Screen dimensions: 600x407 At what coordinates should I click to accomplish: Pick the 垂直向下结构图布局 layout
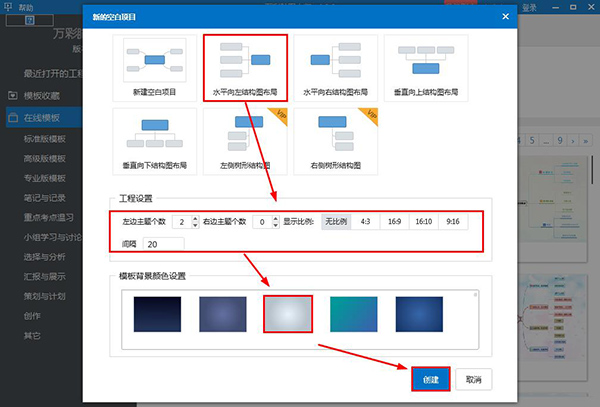coord(155,142)
